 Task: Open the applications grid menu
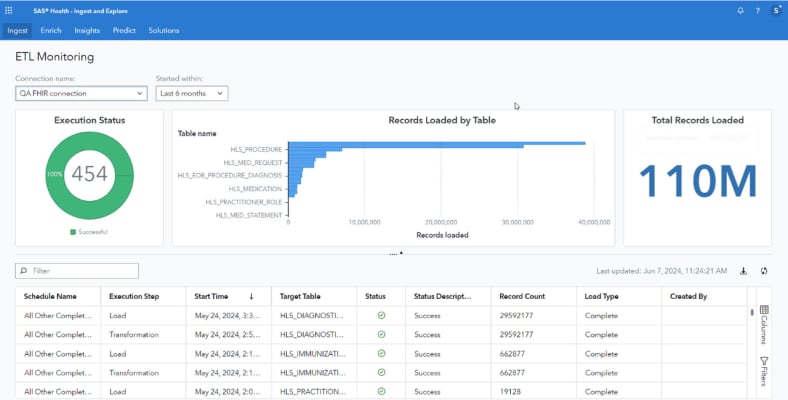click(x=10, y=10)
